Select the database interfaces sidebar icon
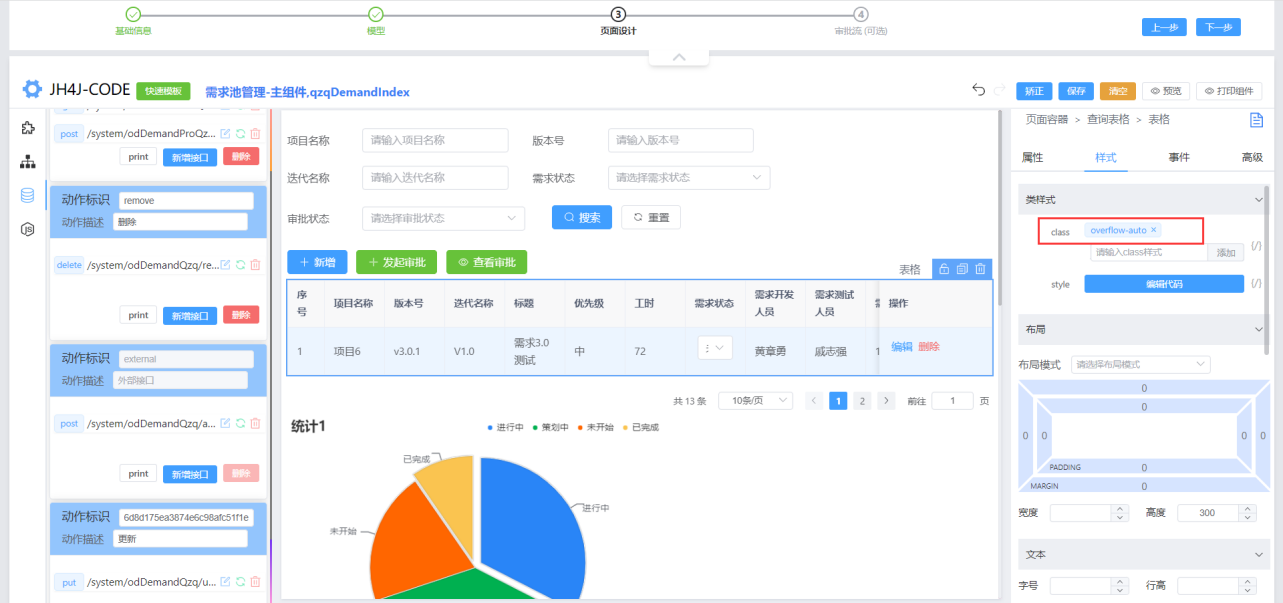This screenshot has height=603, width=1283. click(x=28, y=195)
